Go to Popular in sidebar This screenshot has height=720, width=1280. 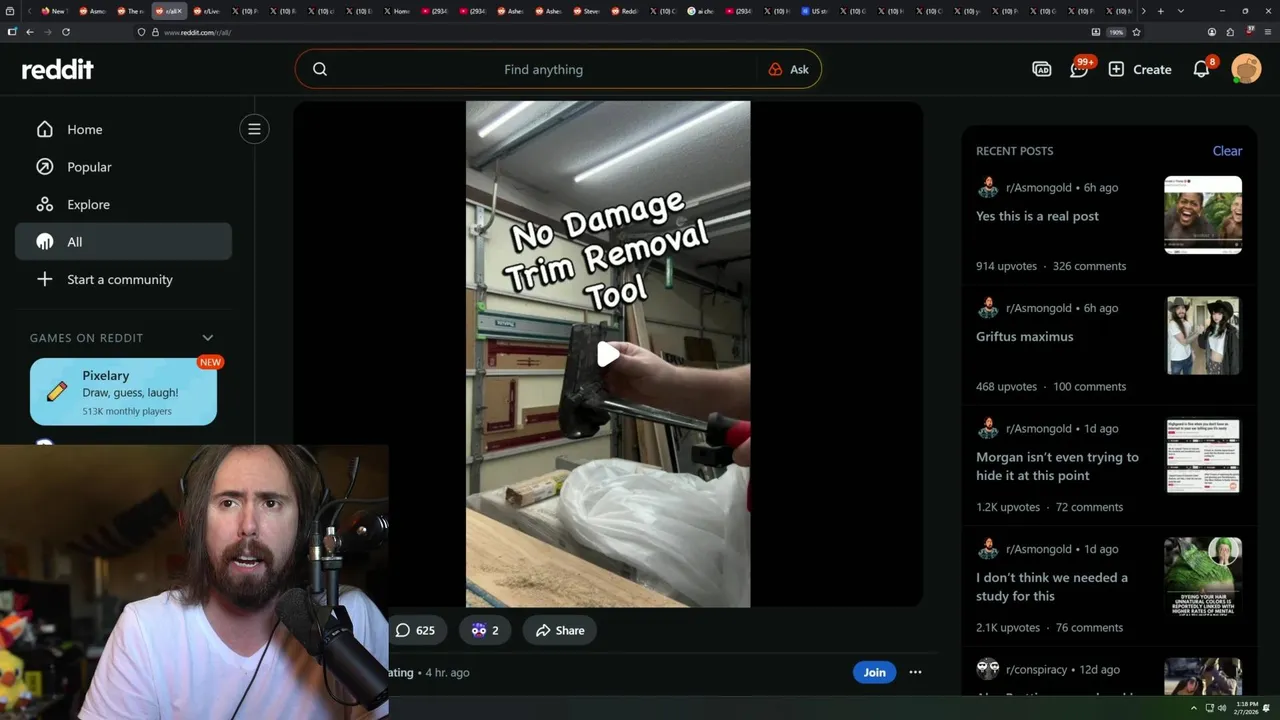coord(123,167)
